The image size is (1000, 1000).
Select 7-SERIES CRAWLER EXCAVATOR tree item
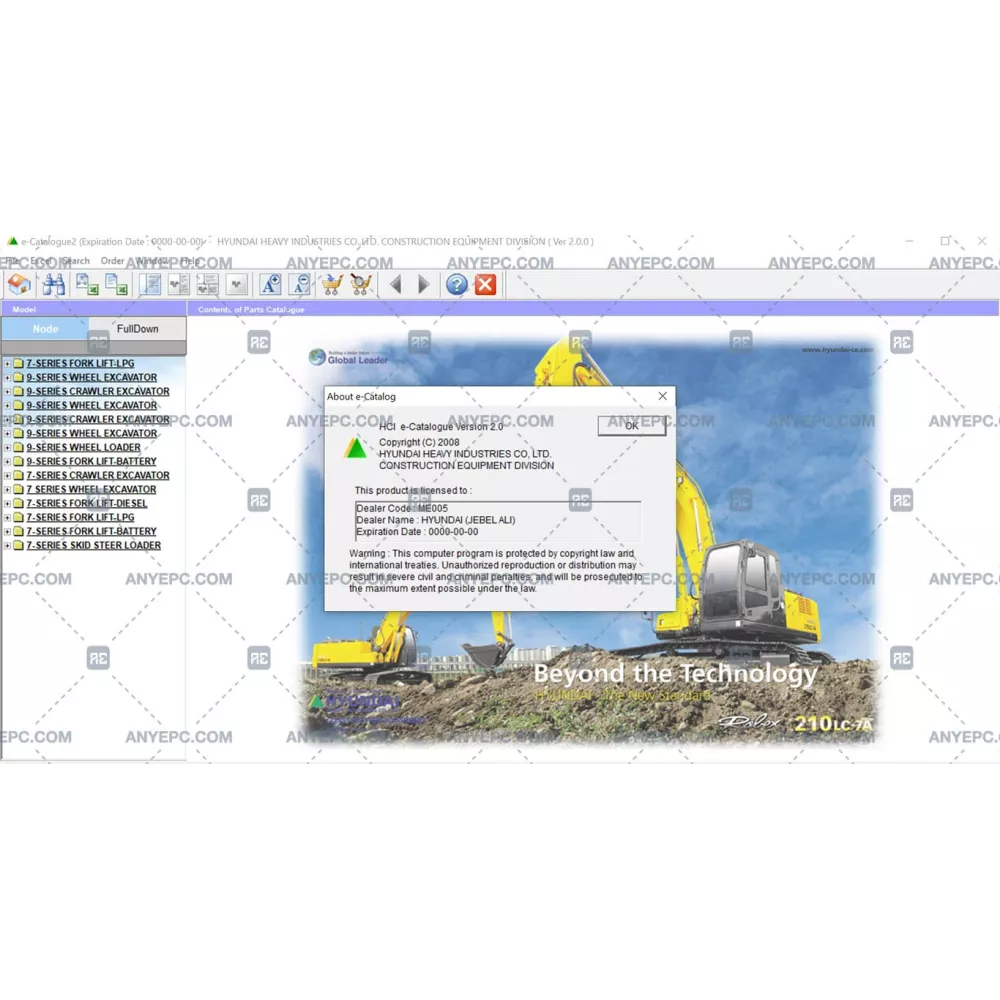click(97, 476)
